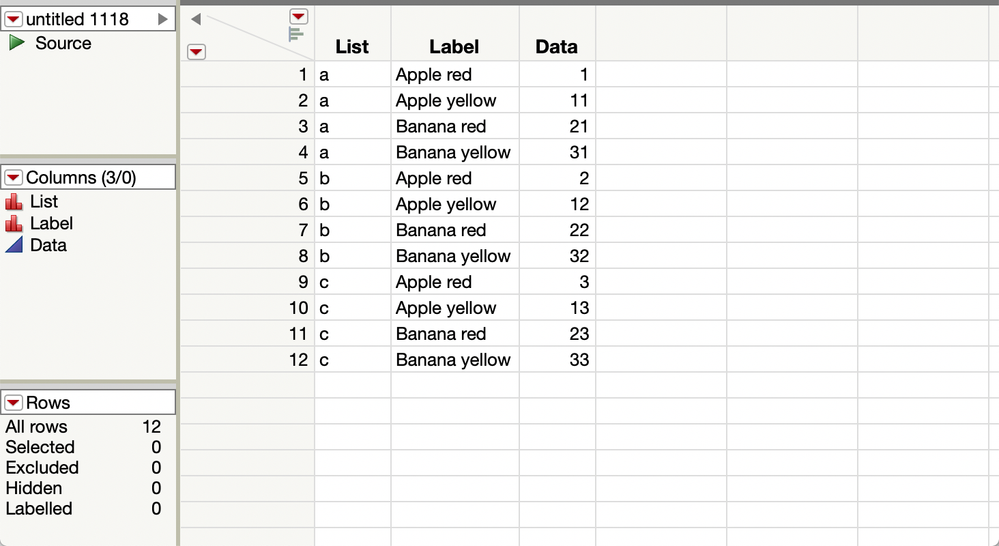Open the Rows red triangle menu
This screenshot has height=546, width=999.
(13, 403)
